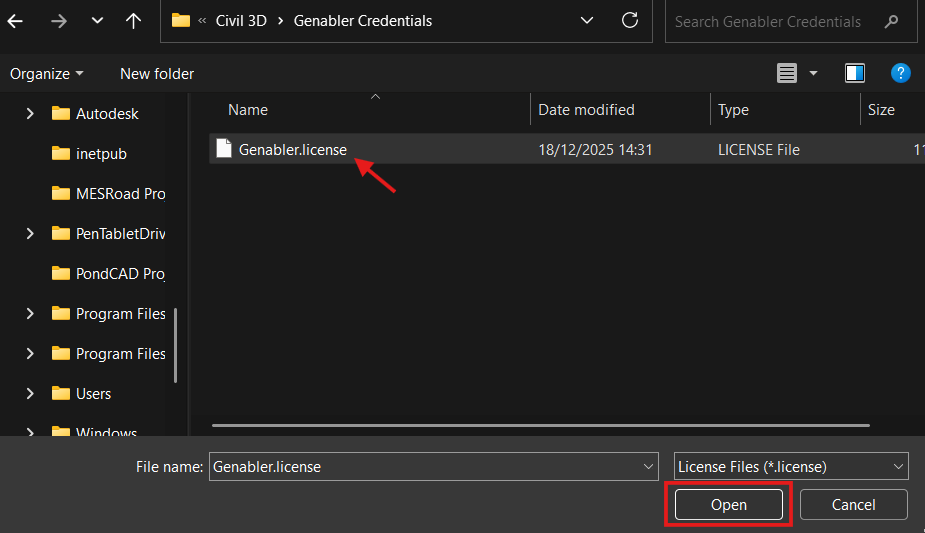This screenshot has width=925, height=533.
Task: Click the Search Genabler Credentials field
Action: pos(790,22)
